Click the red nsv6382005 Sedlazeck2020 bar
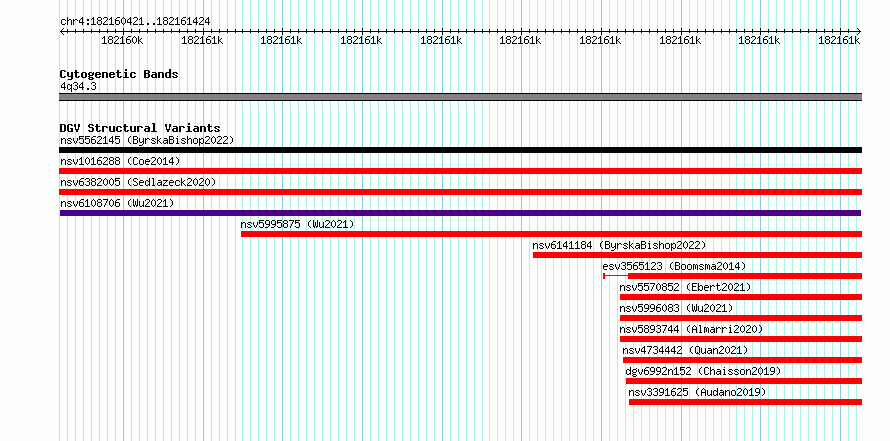 click(460, 192)
